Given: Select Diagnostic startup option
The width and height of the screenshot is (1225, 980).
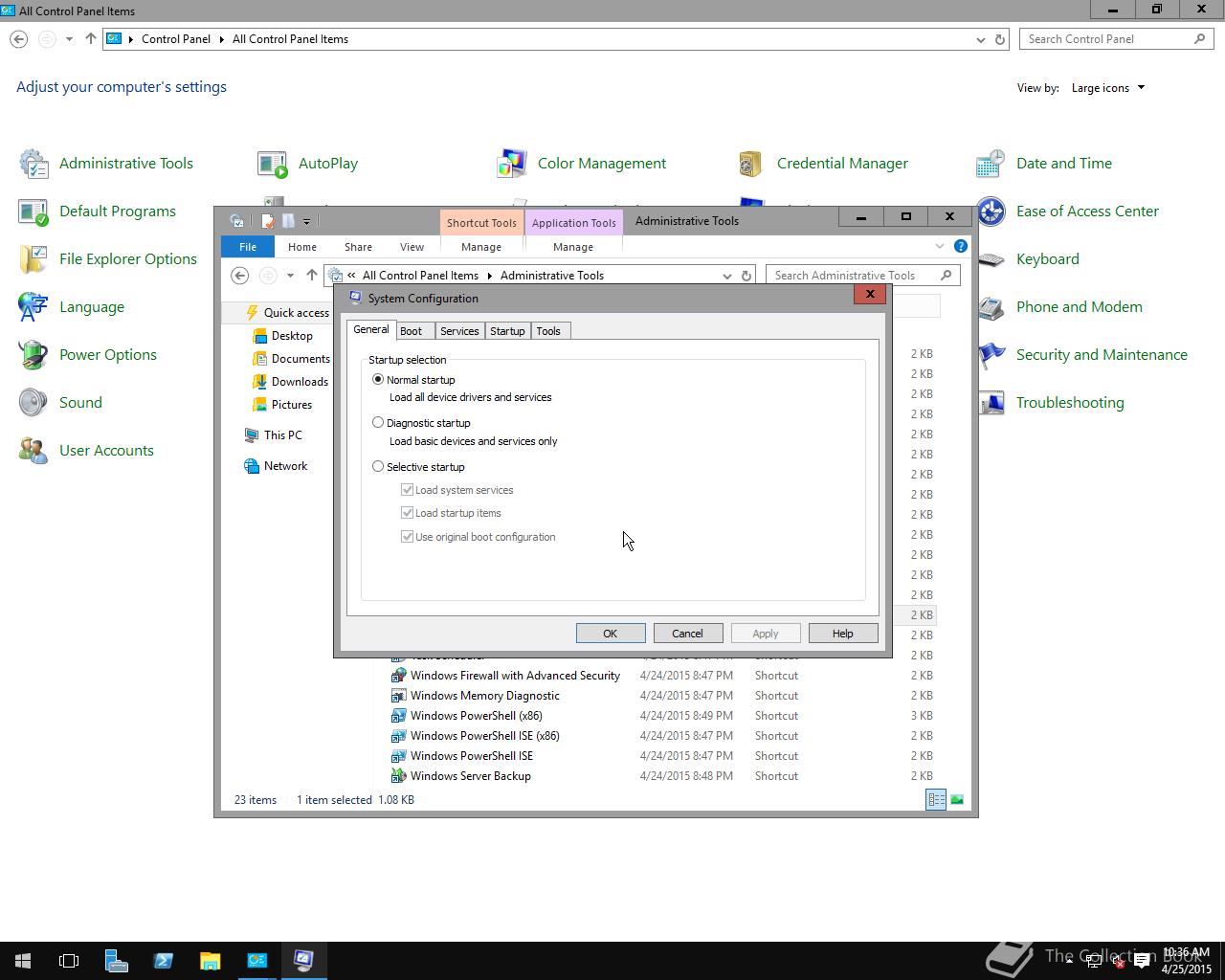Looking at the screenshot, I should tap(378, 422).
